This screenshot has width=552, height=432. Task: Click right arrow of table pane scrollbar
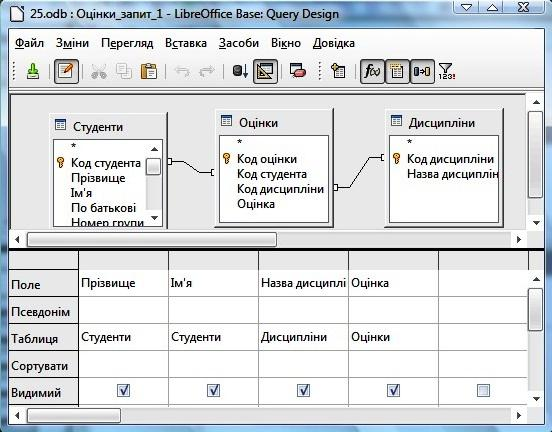pyautogui.click(x=519, y=239)
